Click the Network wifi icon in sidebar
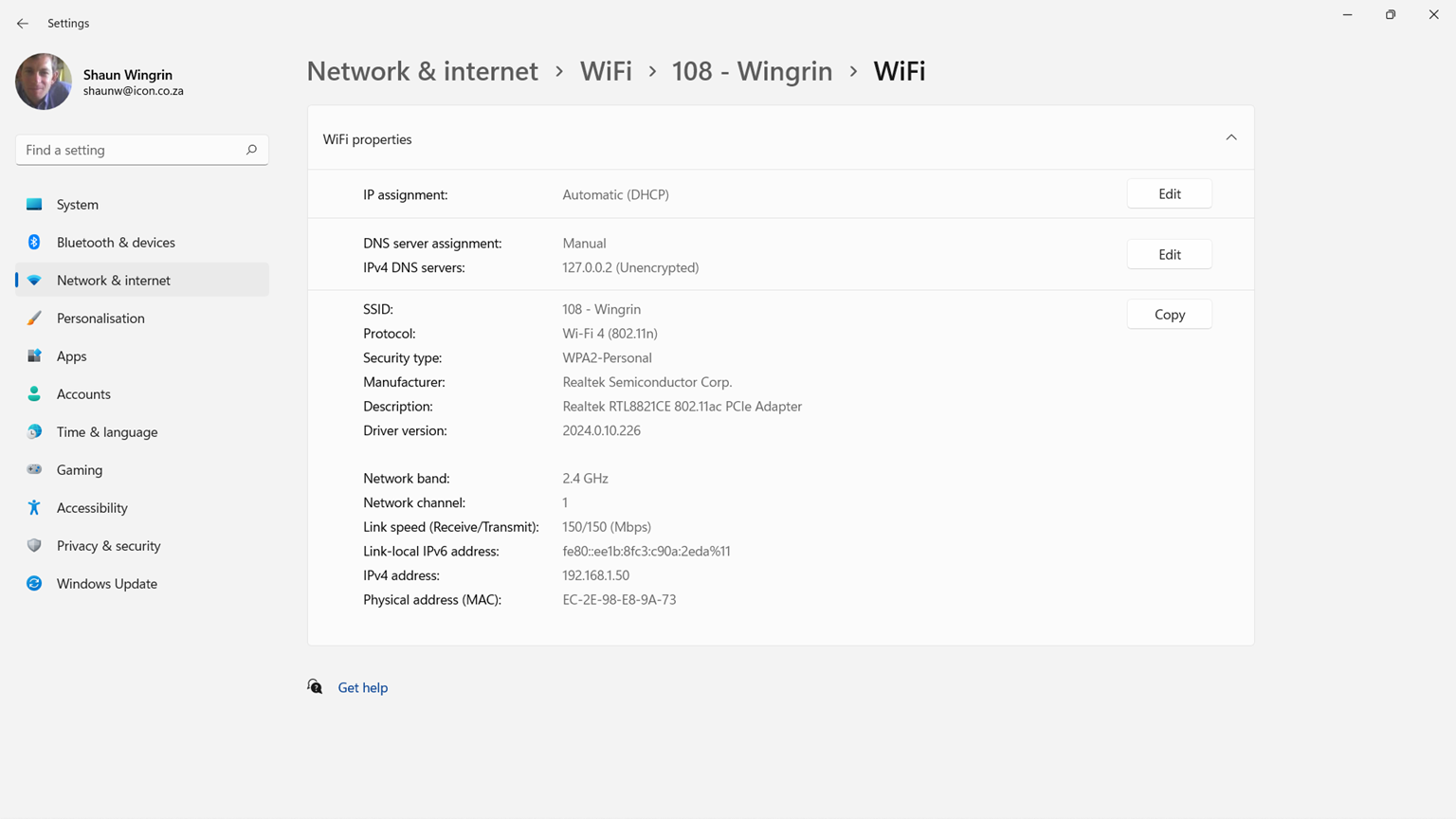 pos(34,281)
